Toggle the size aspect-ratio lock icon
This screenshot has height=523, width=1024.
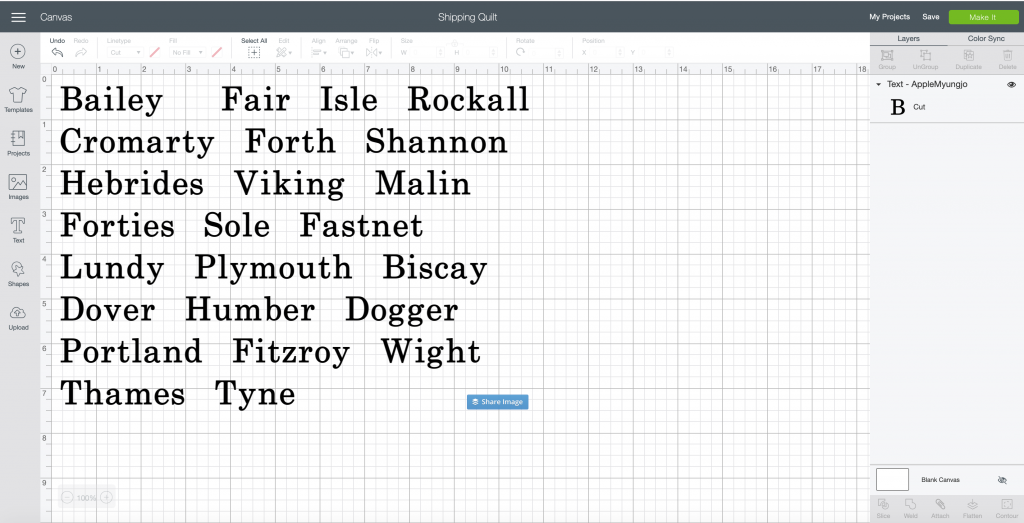click(455, 44)
